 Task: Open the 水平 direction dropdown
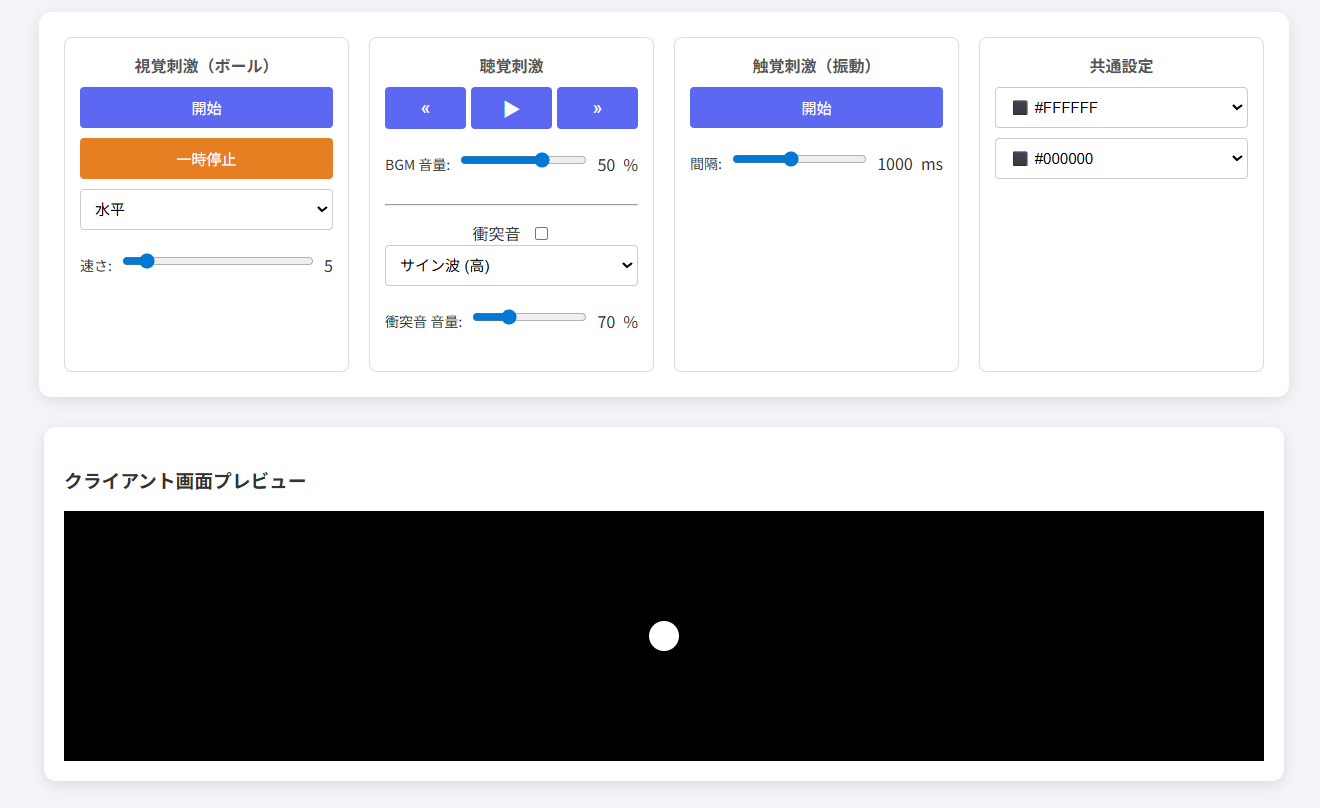206,210
